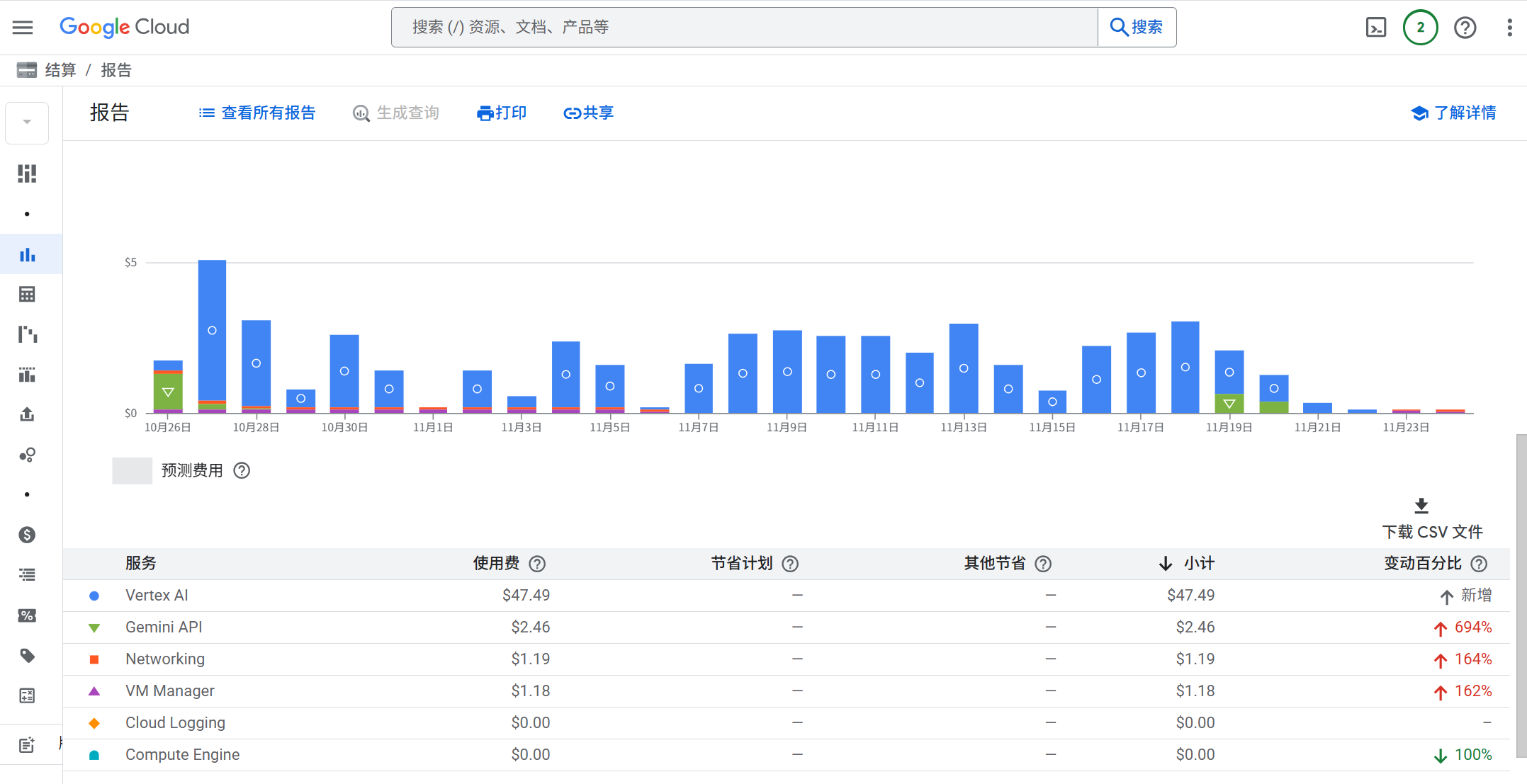Open 了解详情 learn more link

1453,113
